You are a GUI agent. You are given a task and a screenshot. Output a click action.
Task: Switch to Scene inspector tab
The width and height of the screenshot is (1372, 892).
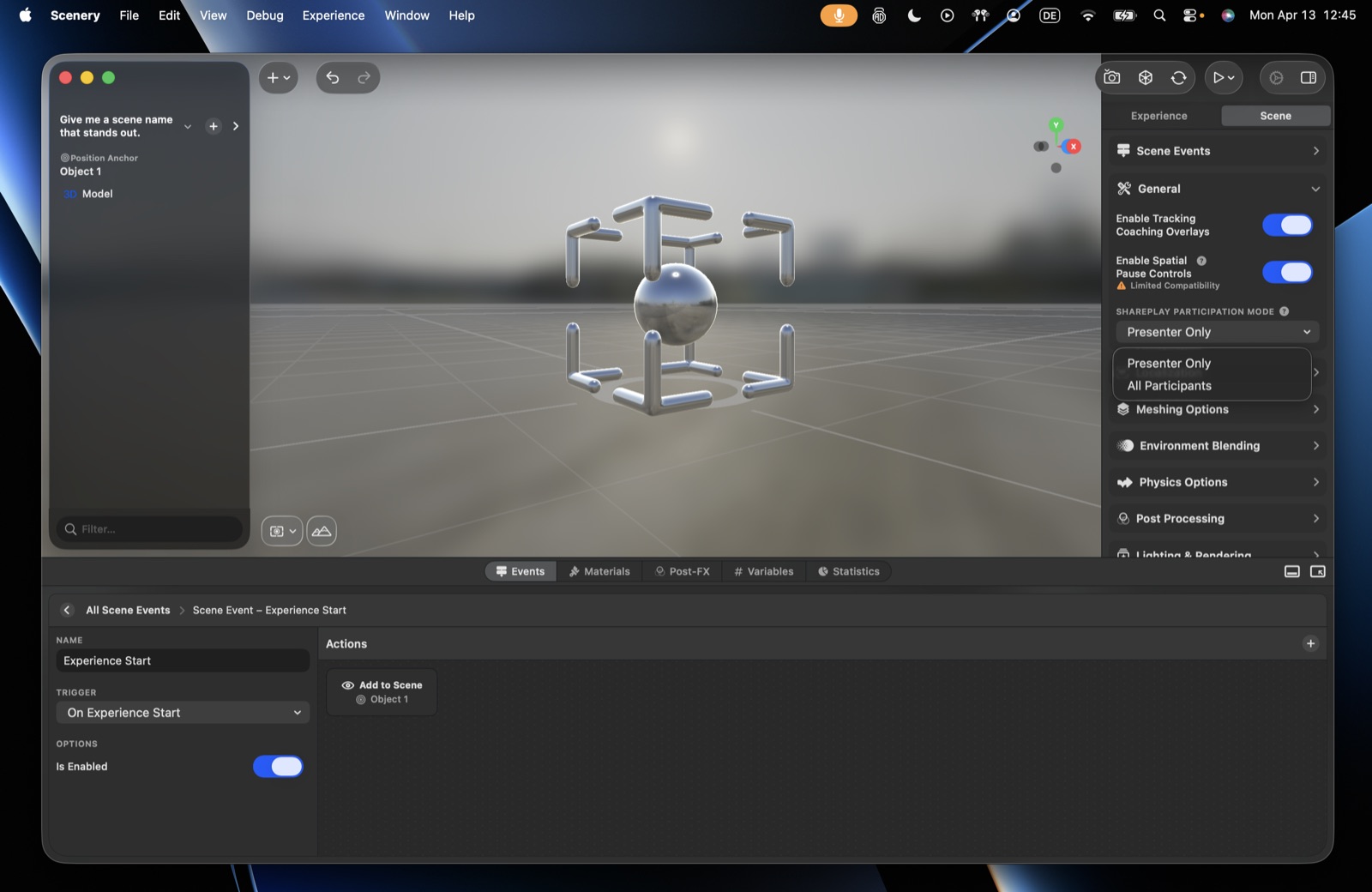click(1276, 116)
